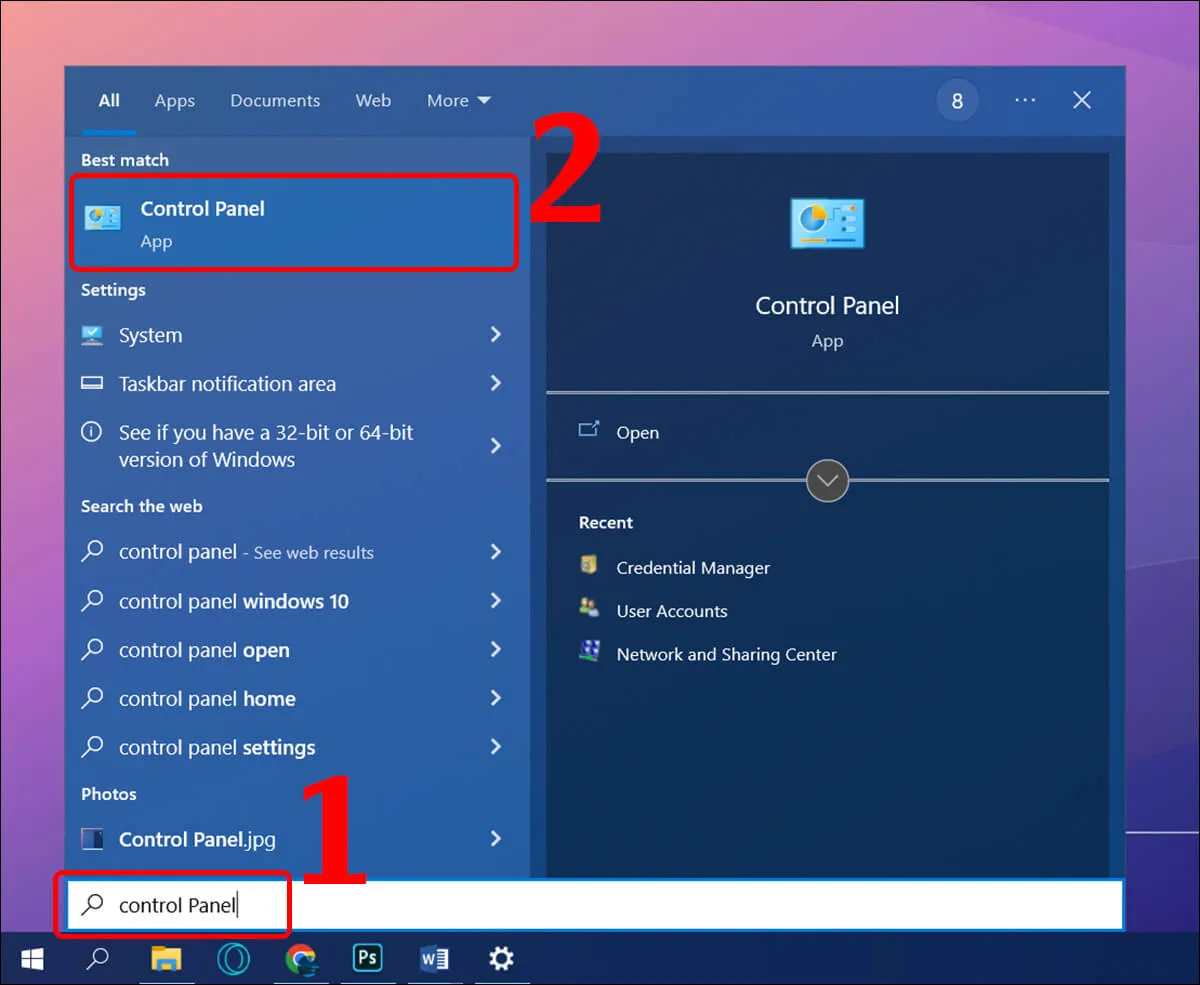This screenshot has height=985, width=1200.
Task: Open Credential Manager from Recent list
Action: (x=692, y=568)
